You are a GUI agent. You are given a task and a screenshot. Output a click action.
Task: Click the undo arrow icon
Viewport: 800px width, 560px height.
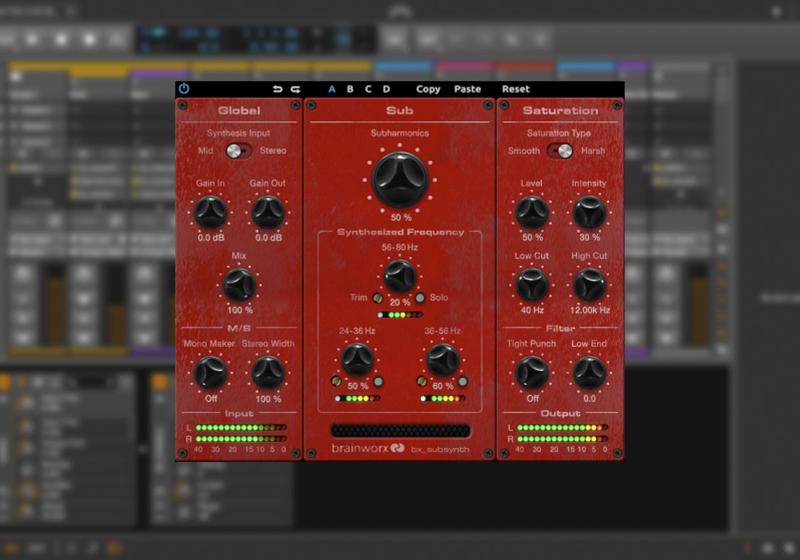(x=277, y=89)
